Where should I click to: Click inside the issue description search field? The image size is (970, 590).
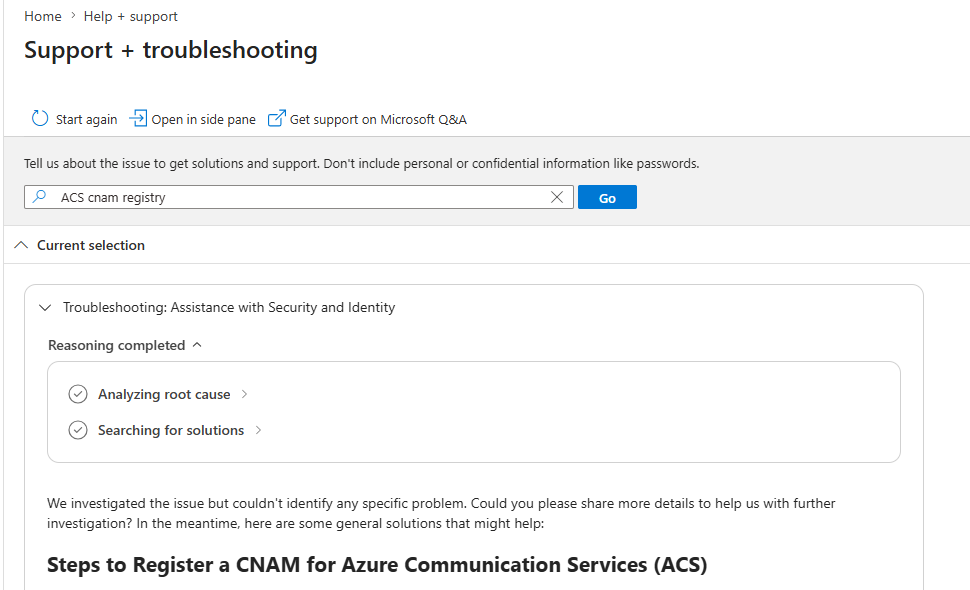pos(299,197)
